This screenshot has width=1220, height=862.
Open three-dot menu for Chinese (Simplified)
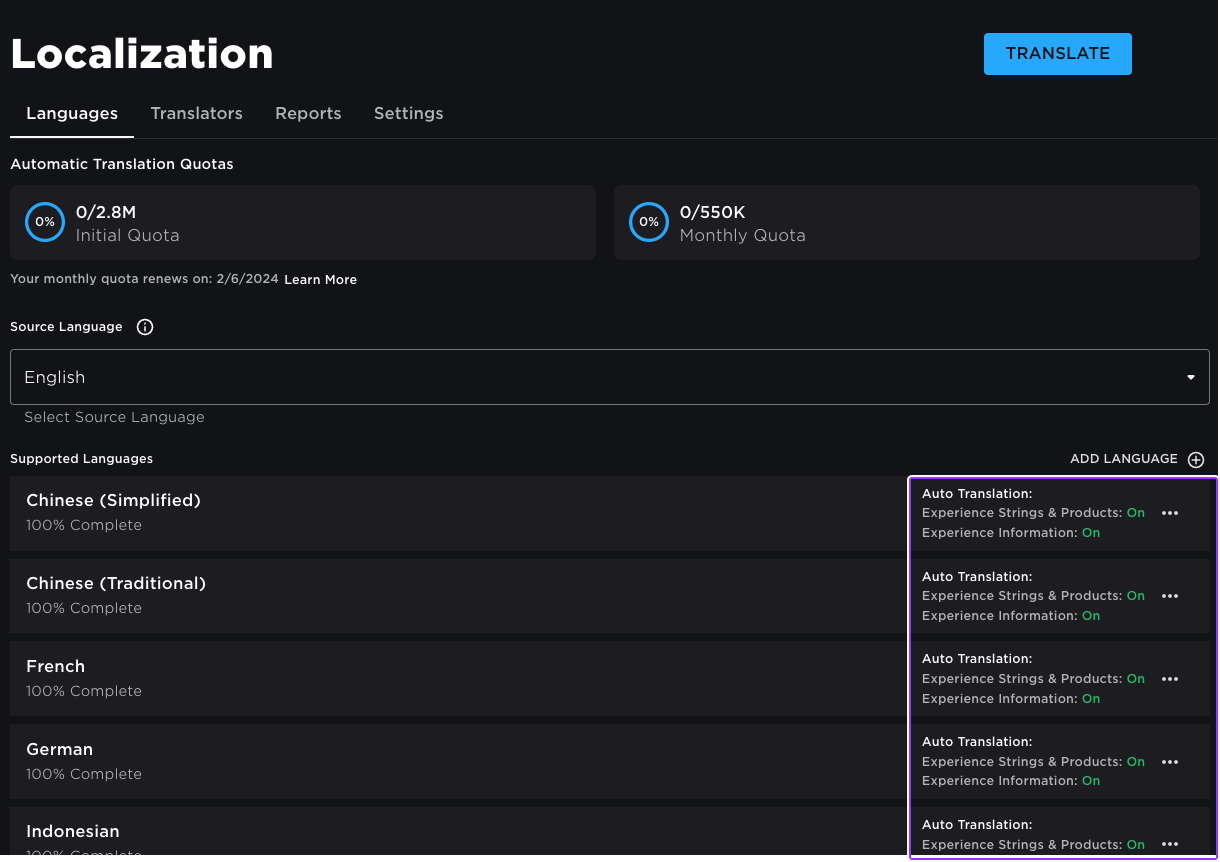[1170, 513]
